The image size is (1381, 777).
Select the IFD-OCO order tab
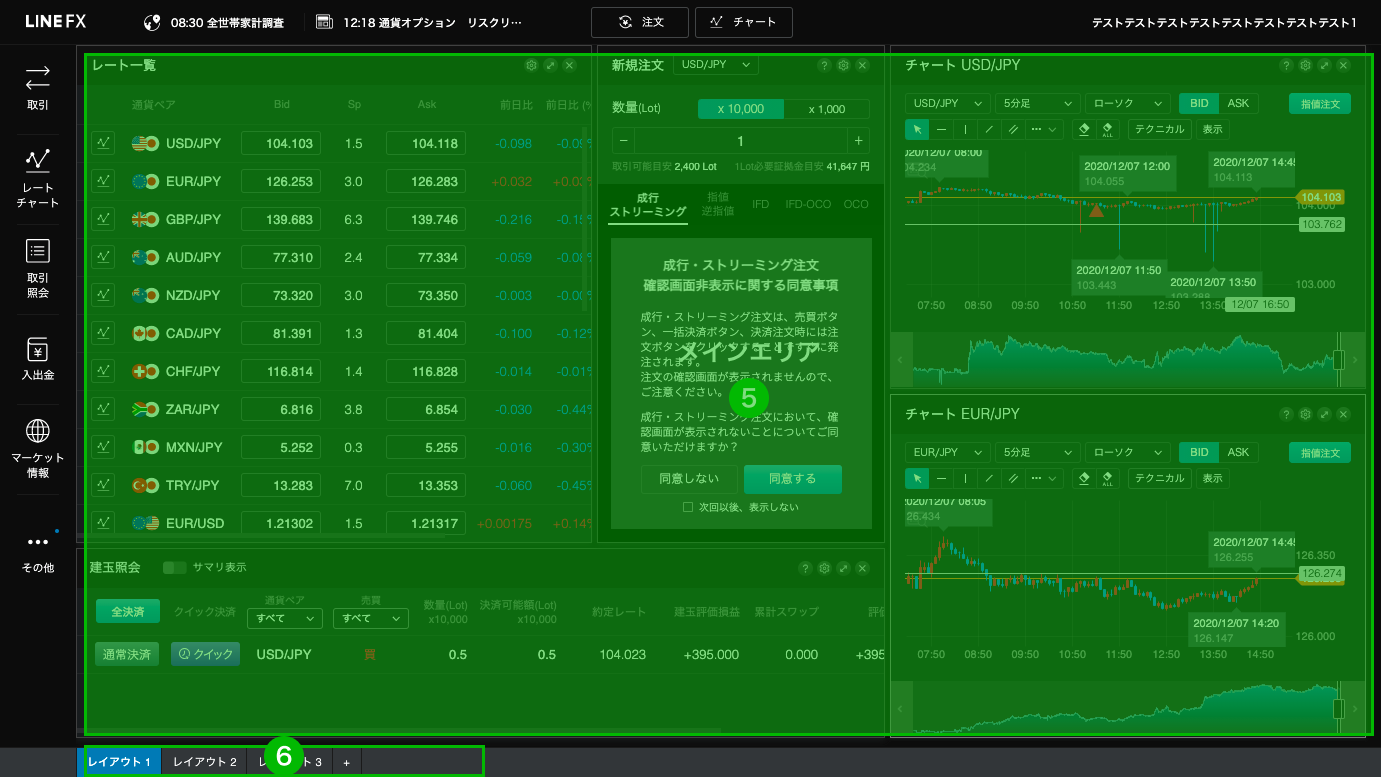807,204
